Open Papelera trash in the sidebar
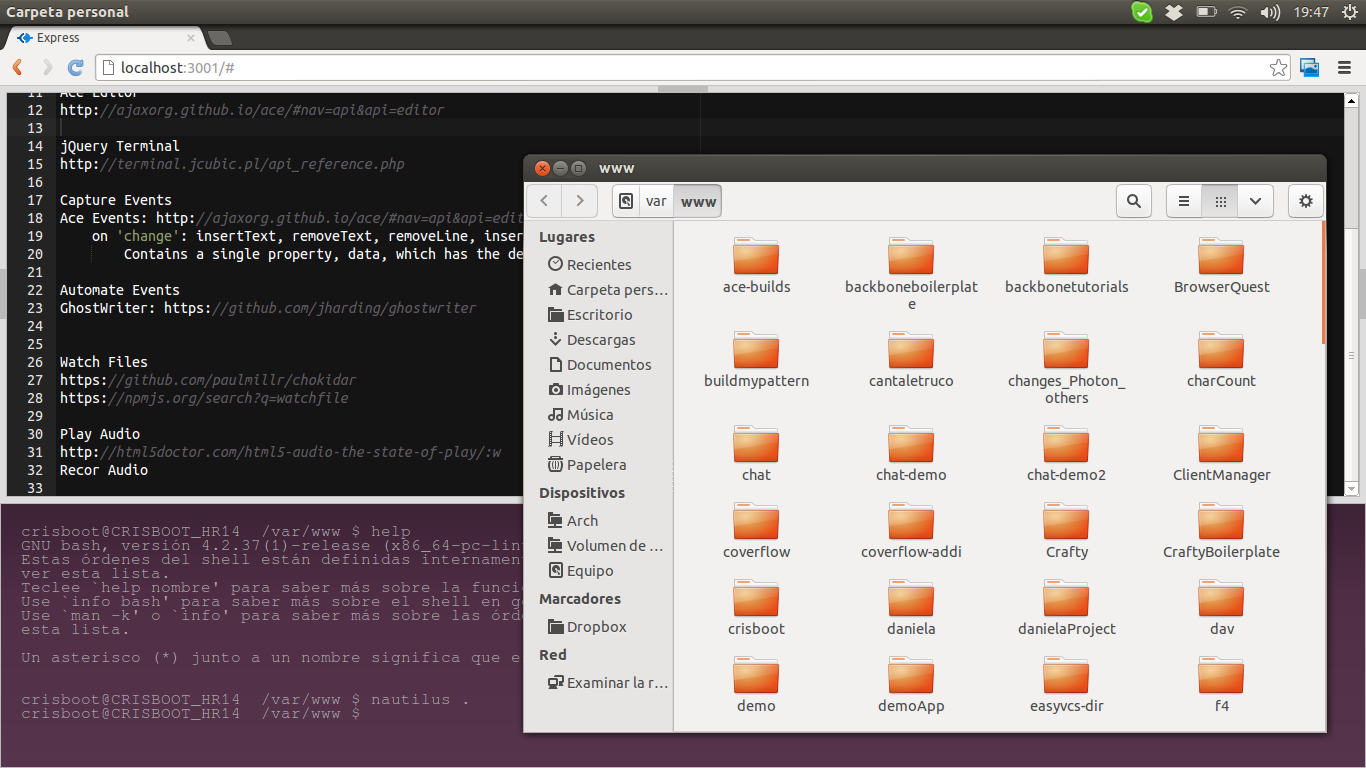 tap(596, 465)
